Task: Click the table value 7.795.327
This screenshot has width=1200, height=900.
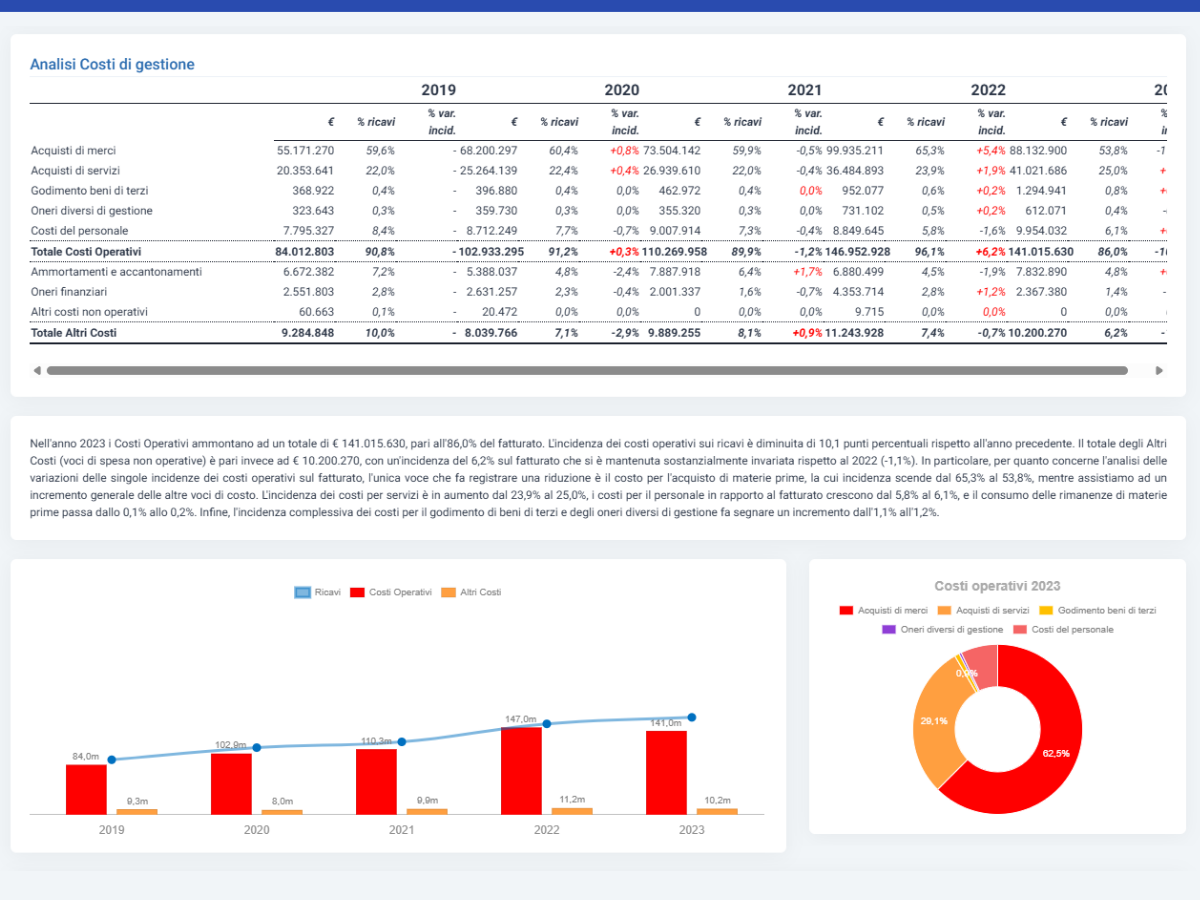Action: point(309,231)
